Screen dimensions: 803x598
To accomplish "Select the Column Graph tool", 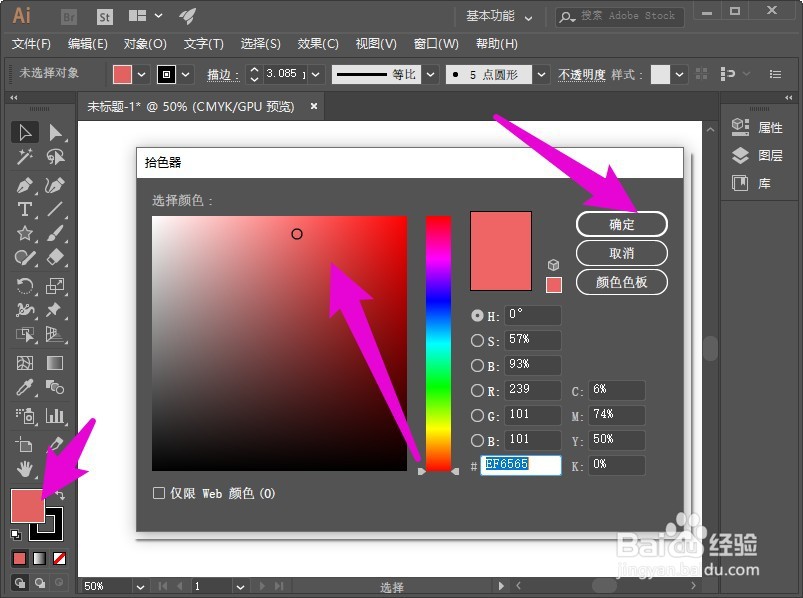I will [55, 415].
